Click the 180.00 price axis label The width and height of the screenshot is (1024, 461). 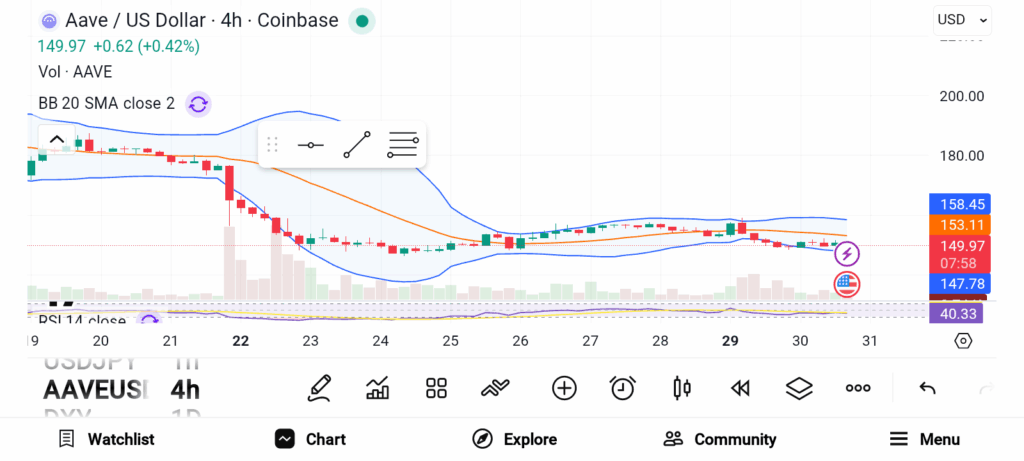click(961, 156)
